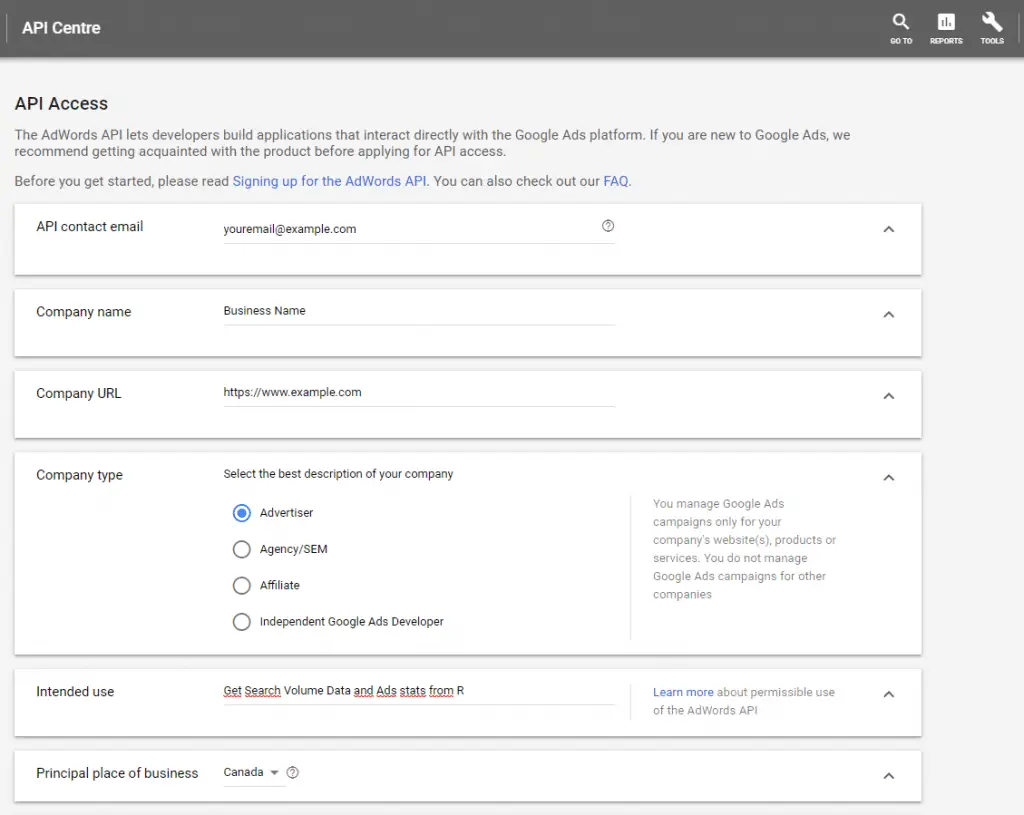The width and height of the screenshot is (1024, 815).
Task: Open Signing up for the AdWords API link
Action: coord(329,181)
